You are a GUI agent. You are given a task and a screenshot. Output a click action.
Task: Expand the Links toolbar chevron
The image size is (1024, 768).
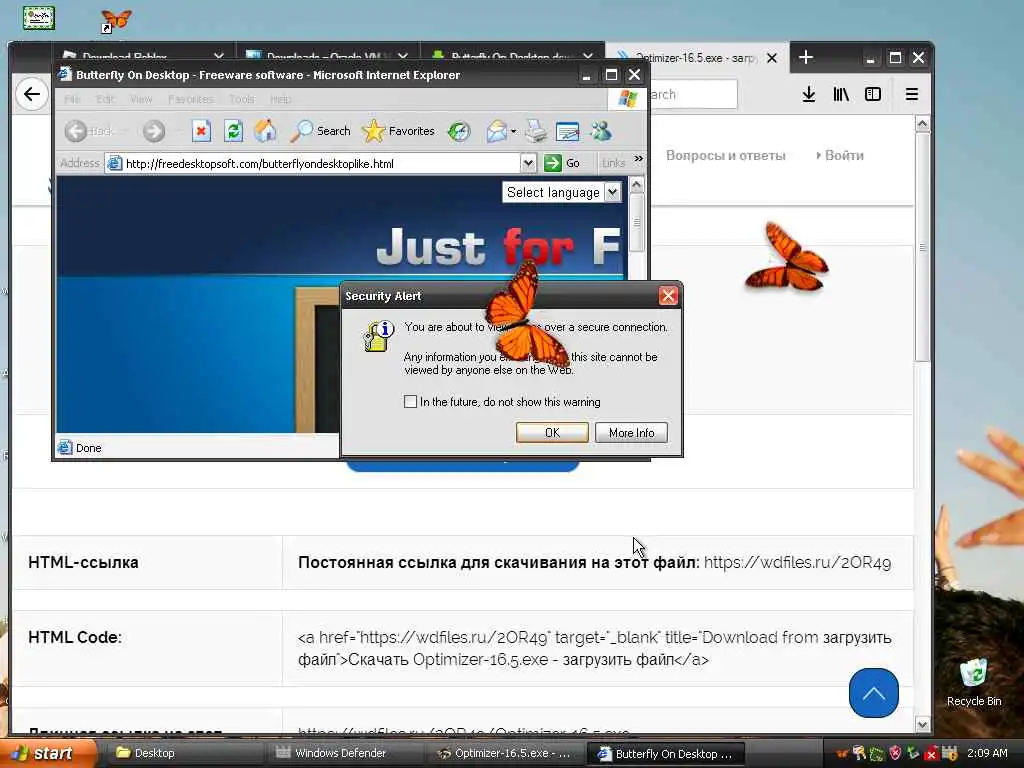639,159
